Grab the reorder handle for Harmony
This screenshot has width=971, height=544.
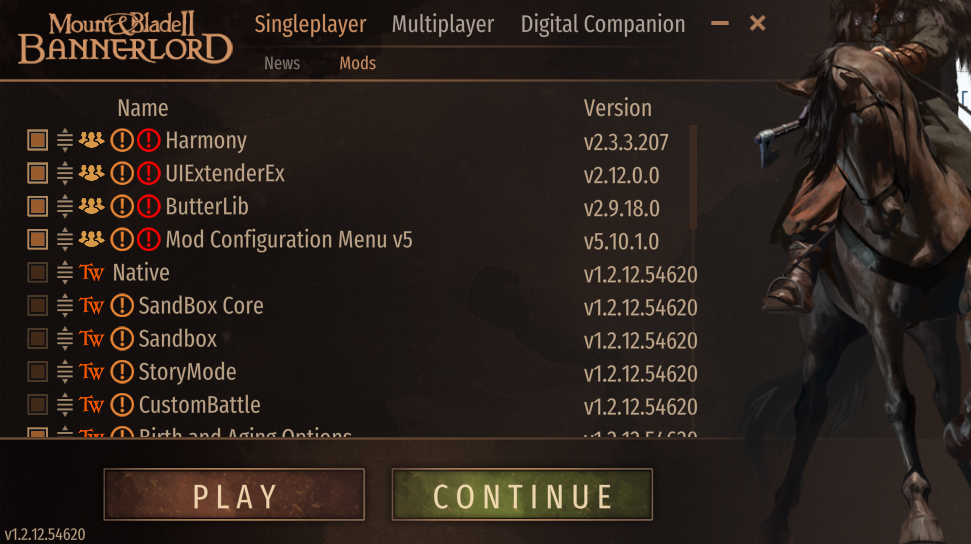coord(64,141)
